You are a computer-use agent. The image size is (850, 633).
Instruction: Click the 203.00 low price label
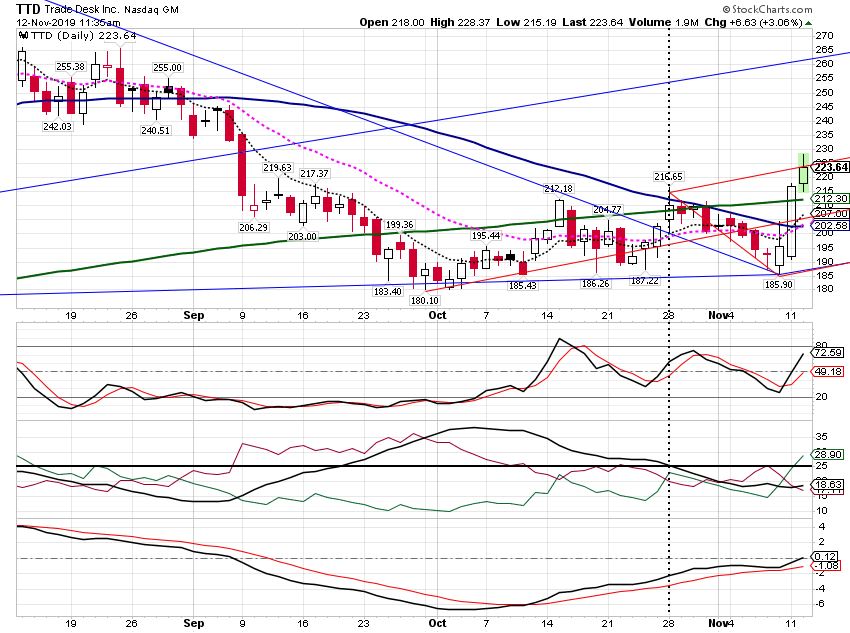coord(302,237)
